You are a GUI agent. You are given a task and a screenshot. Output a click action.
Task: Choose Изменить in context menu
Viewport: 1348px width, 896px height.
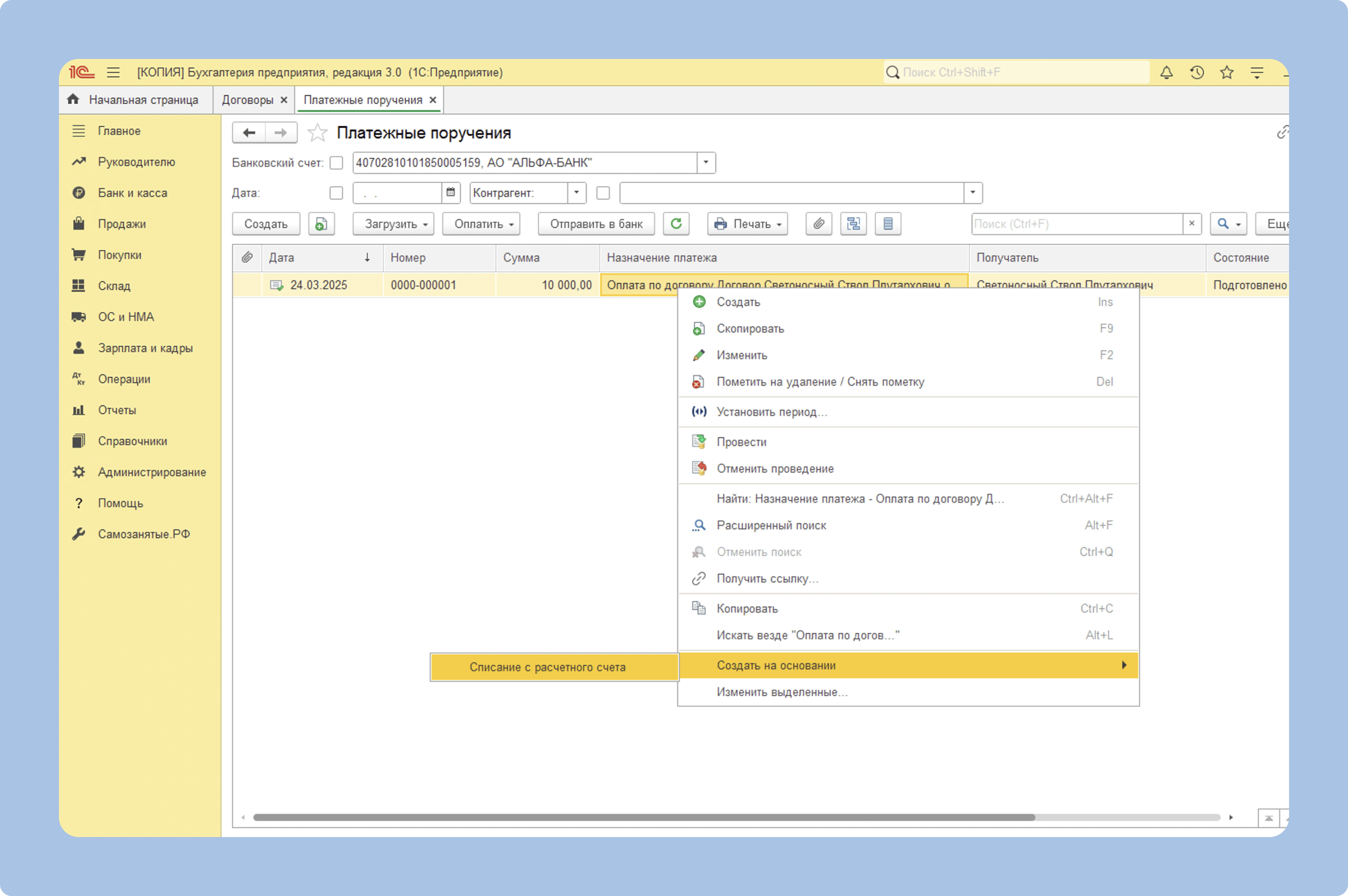coord(908,356)
